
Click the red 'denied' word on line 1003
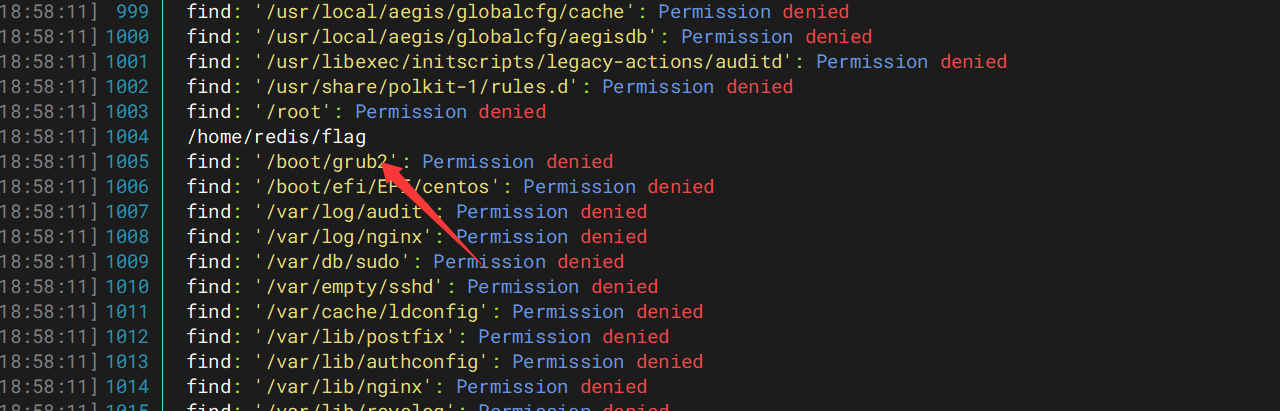coord(513,112)
